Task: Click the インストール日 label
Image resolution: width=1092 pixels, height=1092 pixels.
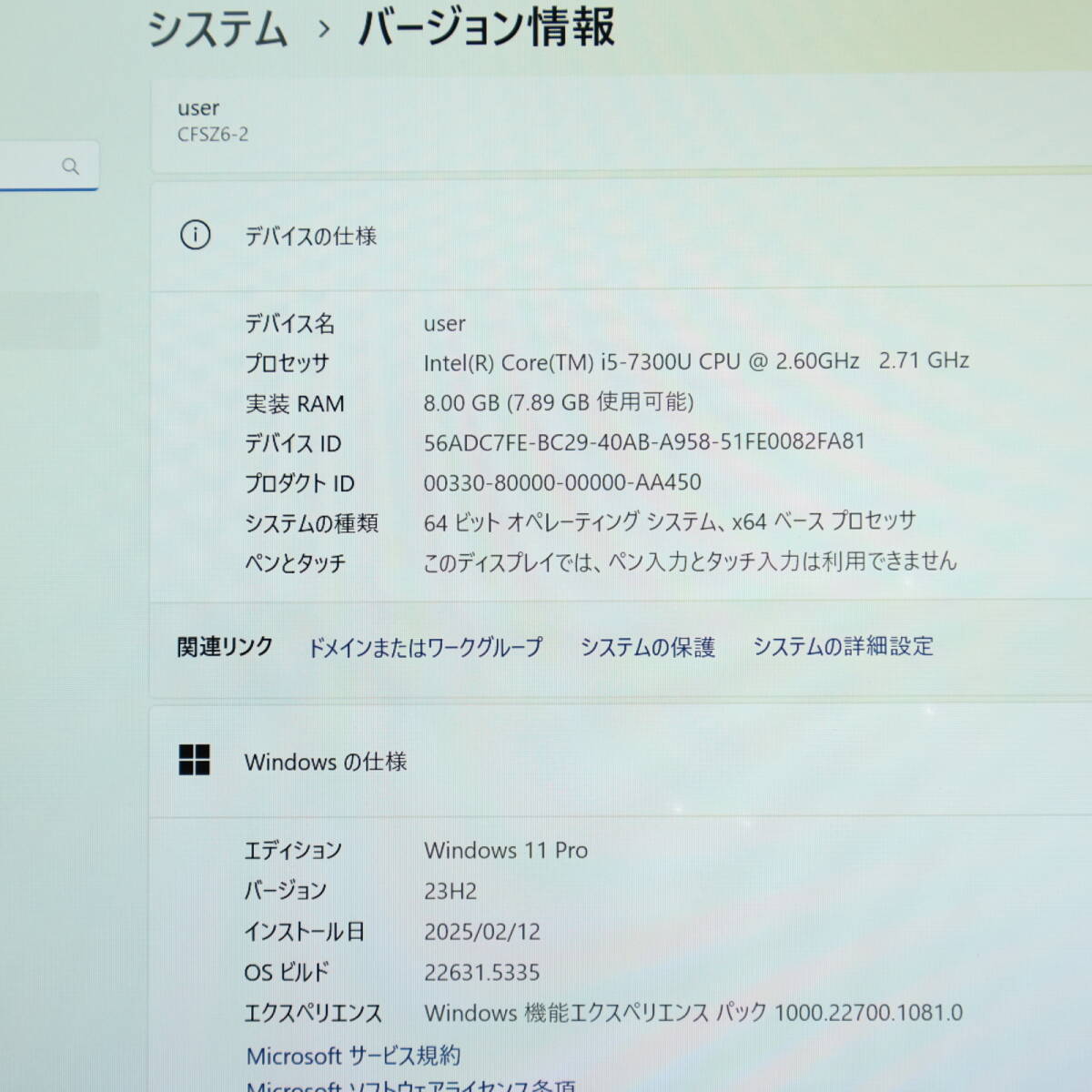Action: click(305, 932)
